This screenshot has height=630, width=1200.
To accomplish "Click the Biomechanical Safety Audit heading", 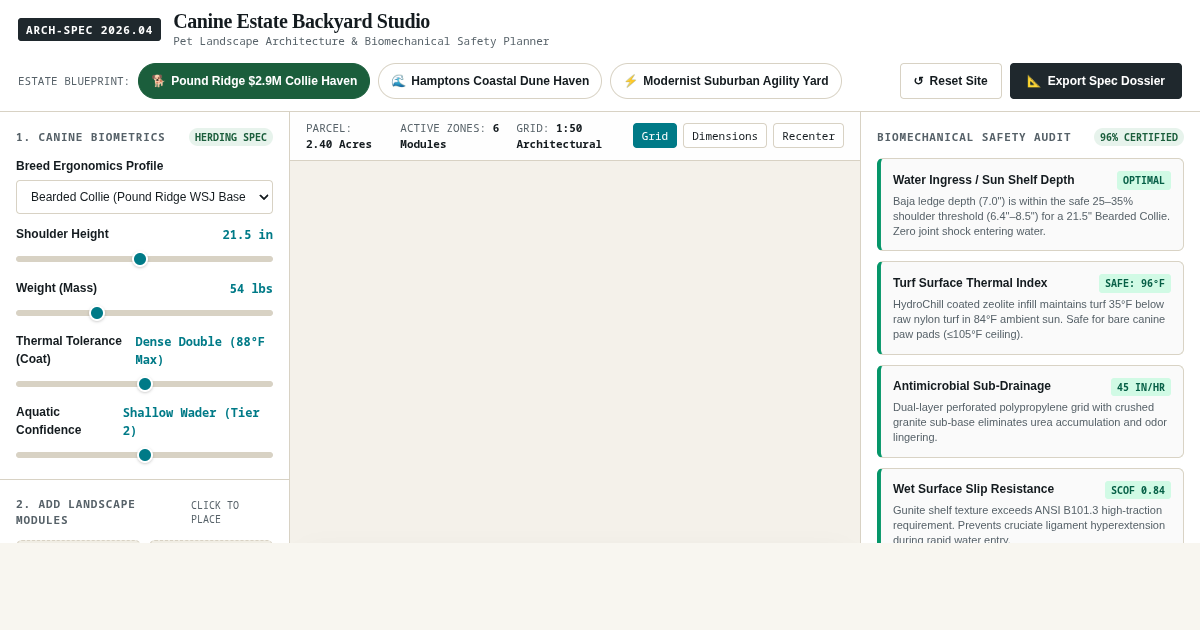I will coord(974,137).
